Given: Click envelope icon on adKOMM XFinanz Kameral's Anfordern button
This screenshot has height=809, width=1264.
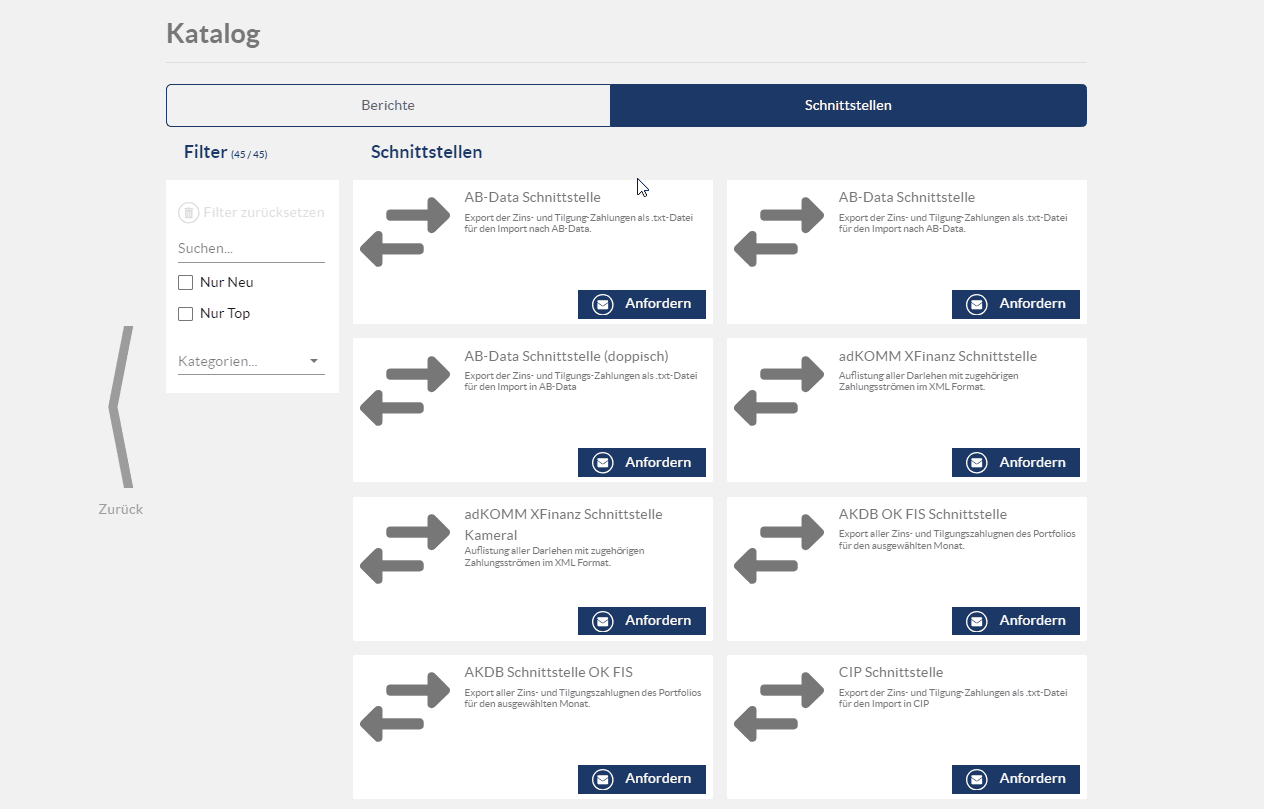Looking at the screenshot, I should [x=602, y=621].
